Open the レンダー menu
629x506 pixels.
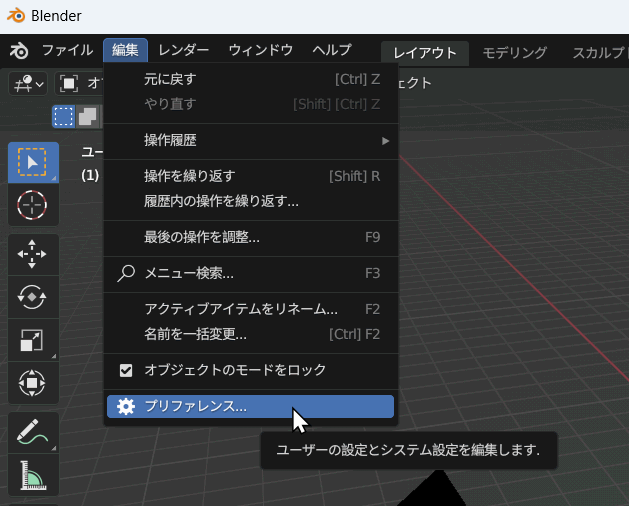pyautogui.click(x=183, y=51)
